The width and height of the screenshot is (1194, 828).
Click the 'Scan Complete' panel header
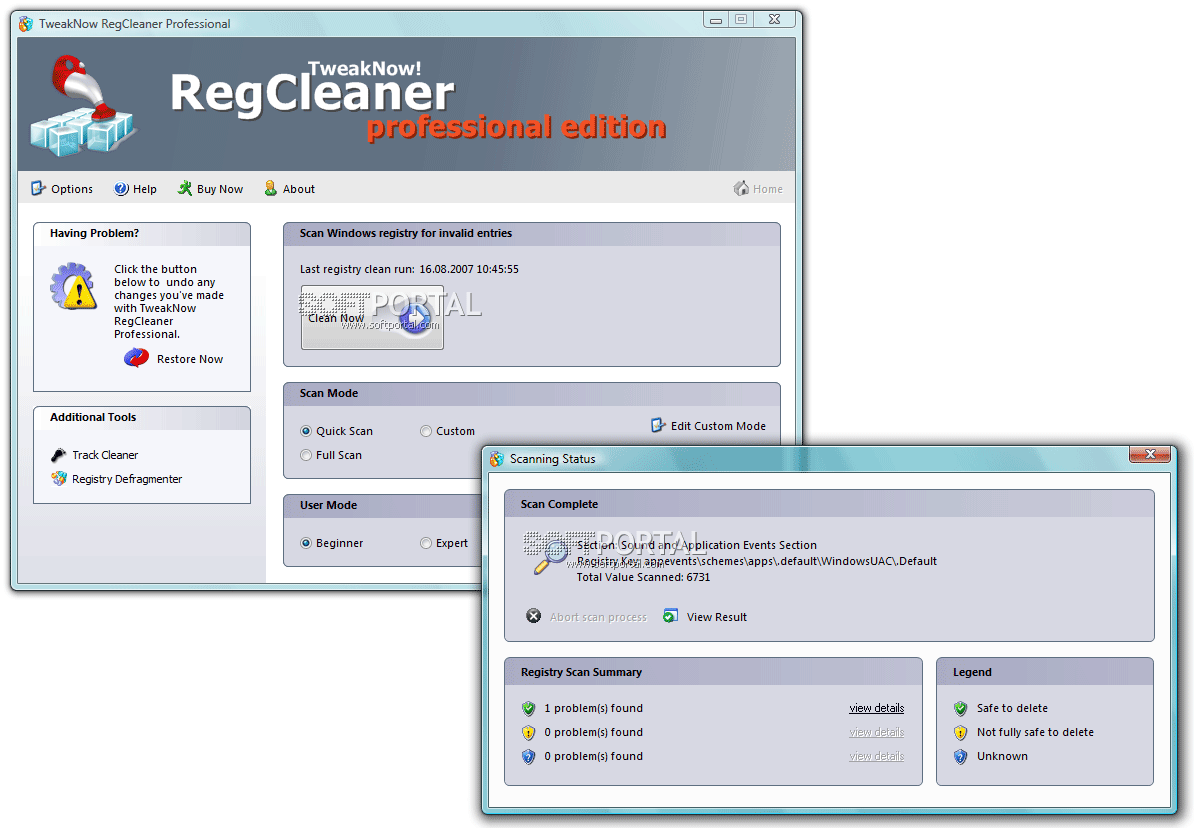(x=829, y=504)
